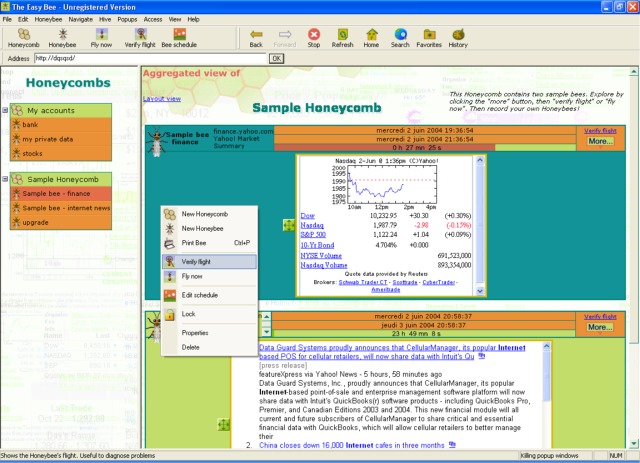The width and height of the screenshot is (640, 463).
Task: Open Favorites folder icon
Action: 429,34
